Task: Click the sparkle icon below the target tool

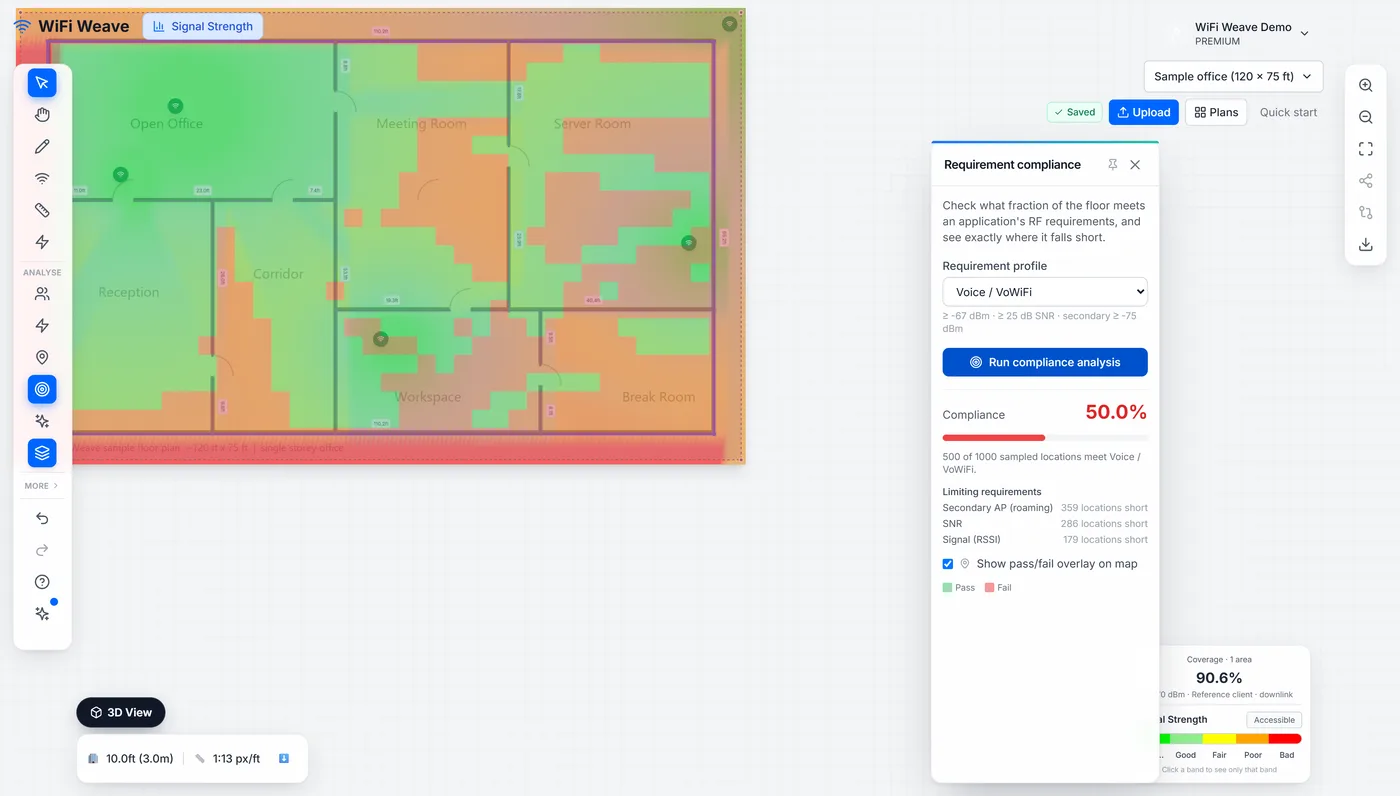Action: coord(42,421)
